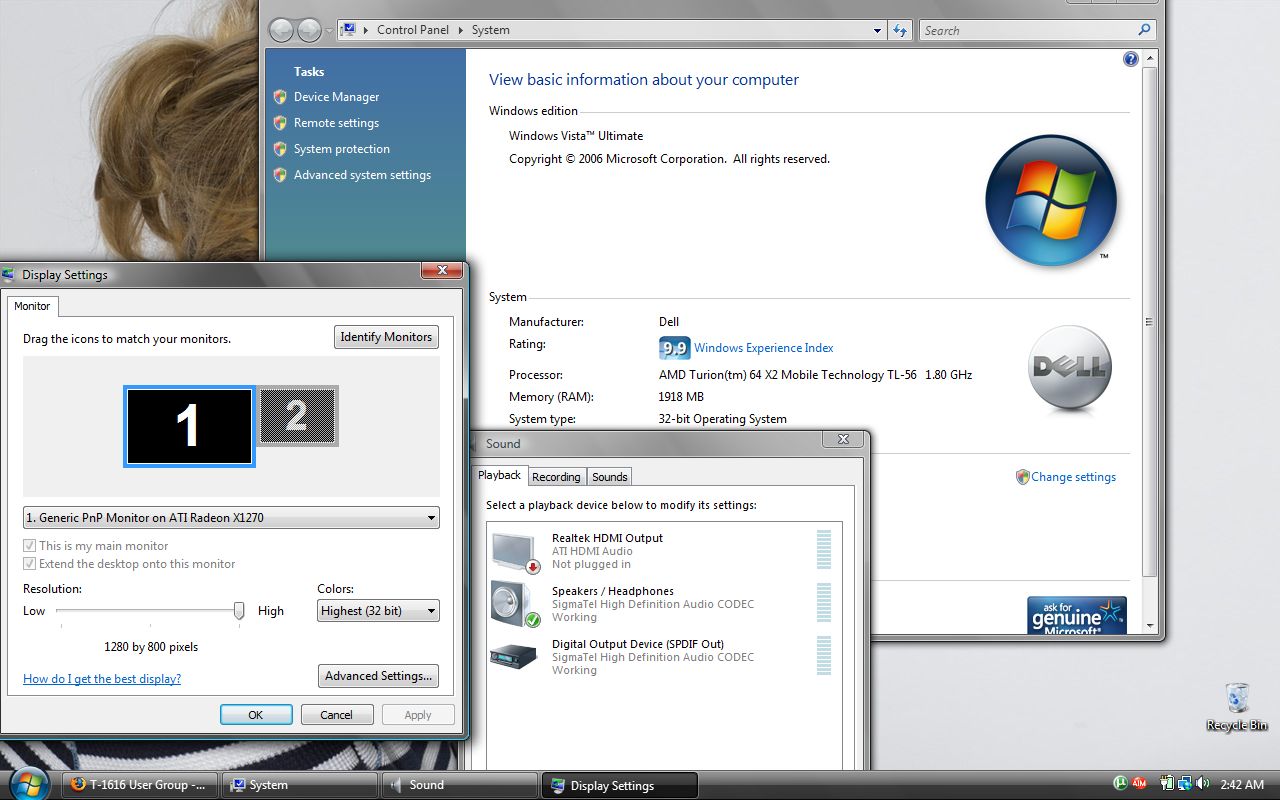
Task: Click the network tray icon
Action: pyautogui.click(x=1184, y=784)
